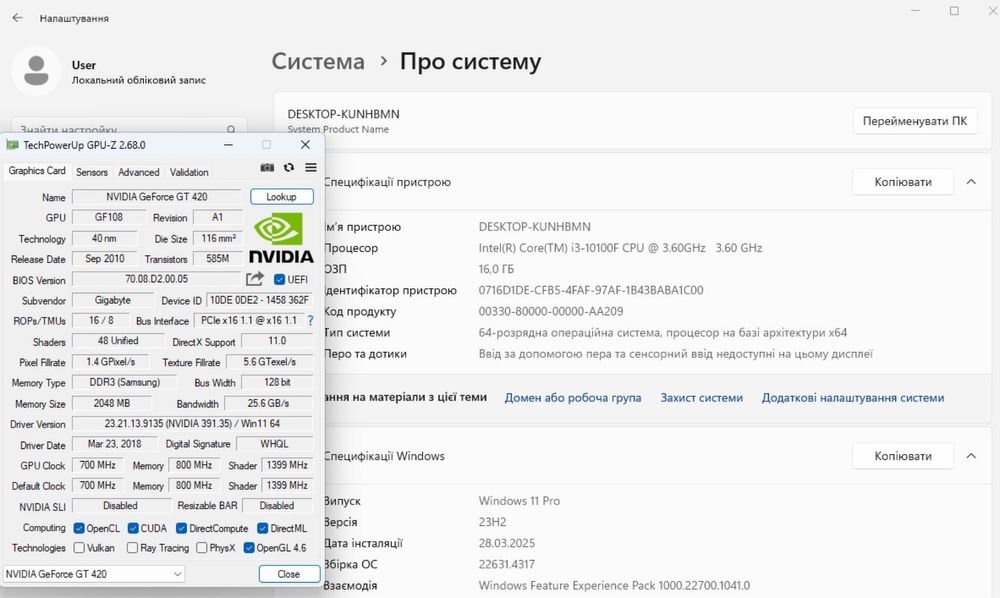Toggle the PhysX checkbox
Screen dimensions: 1000x598
point(202,548)
